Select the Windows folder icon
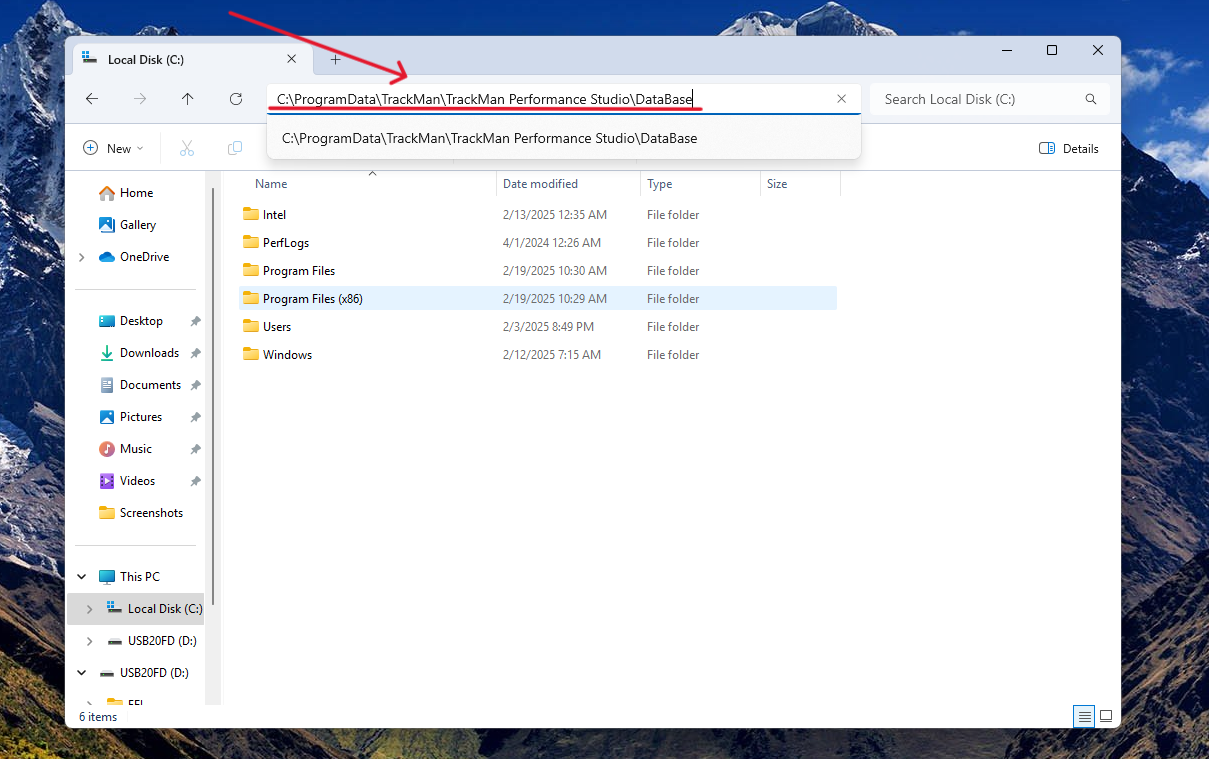 251,354
